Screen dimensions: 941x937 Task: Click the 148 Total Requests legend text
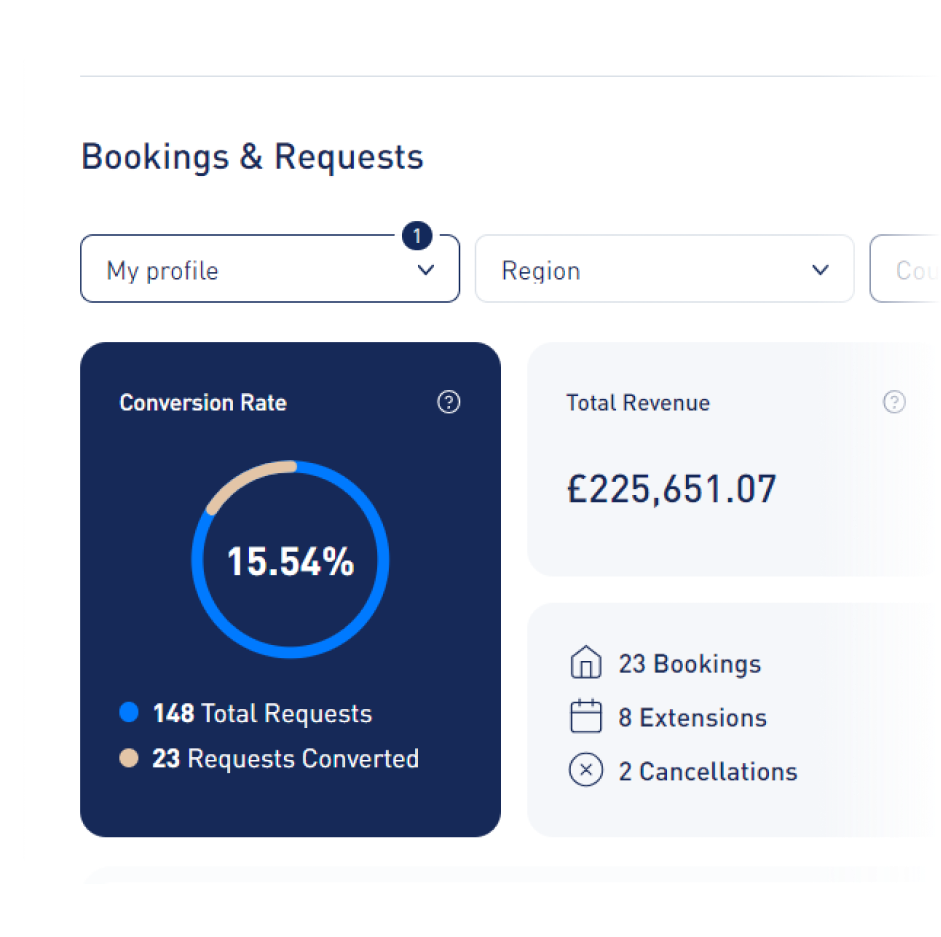coord(262,713)
